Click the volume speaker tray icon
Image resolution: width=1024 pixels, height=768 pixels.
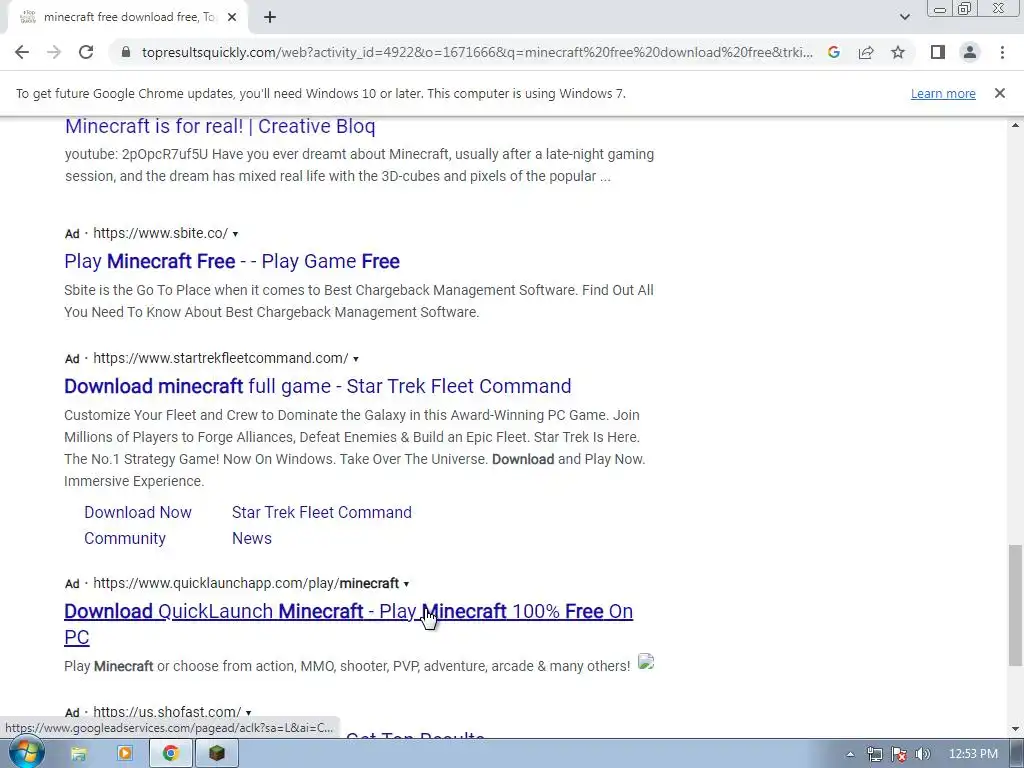click(x=922, y=754)
